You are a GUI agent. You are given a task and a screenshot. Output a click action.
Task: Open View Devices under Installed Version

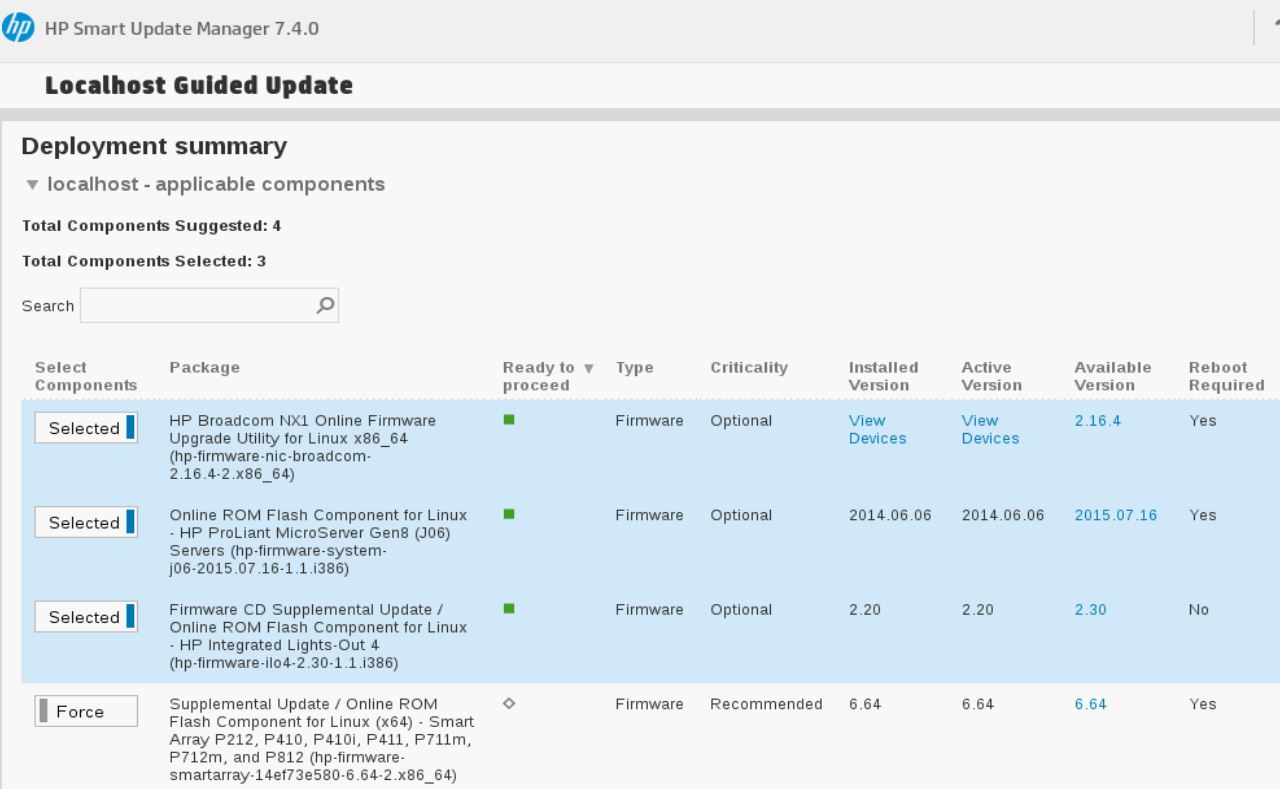pos(878,429)
